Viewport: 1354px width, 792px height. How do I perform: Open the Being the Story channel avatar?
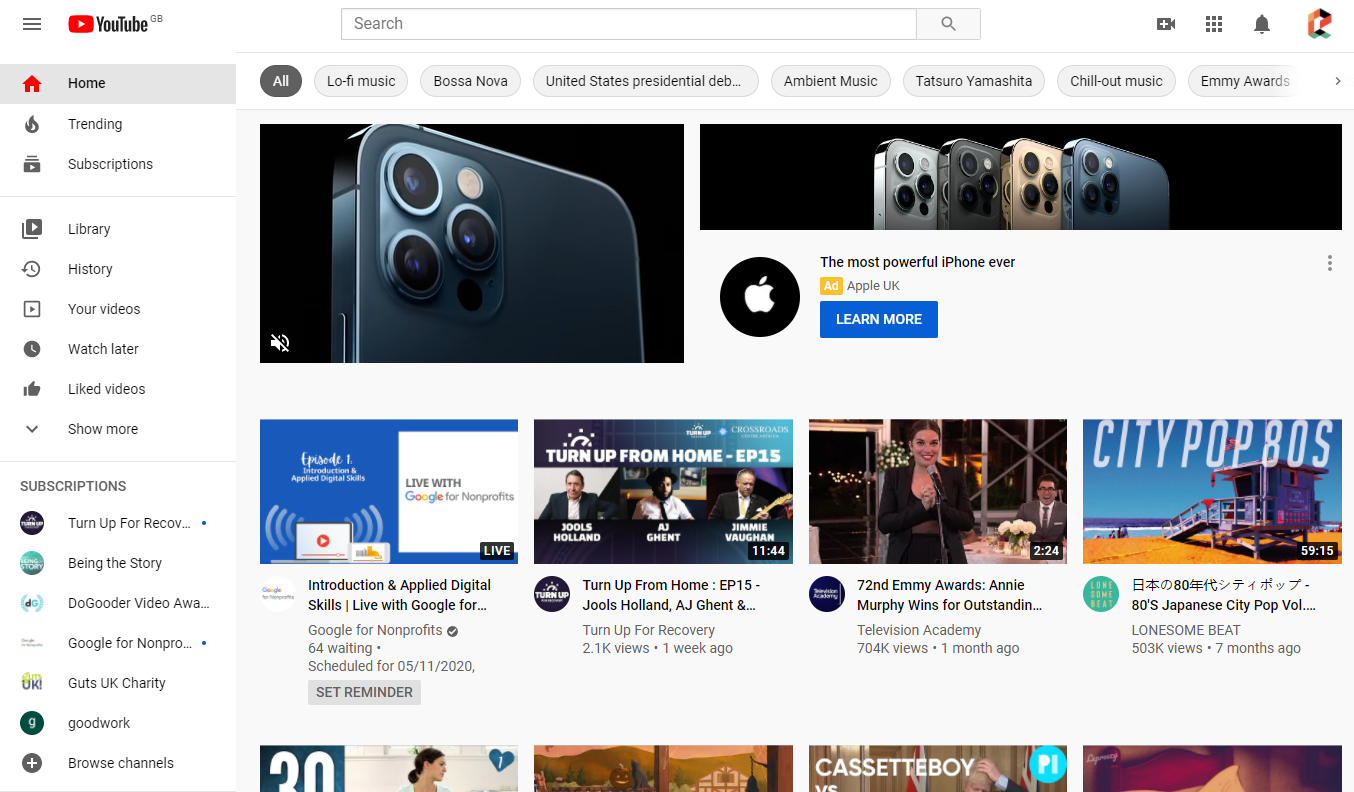click(x=32, y=563)
